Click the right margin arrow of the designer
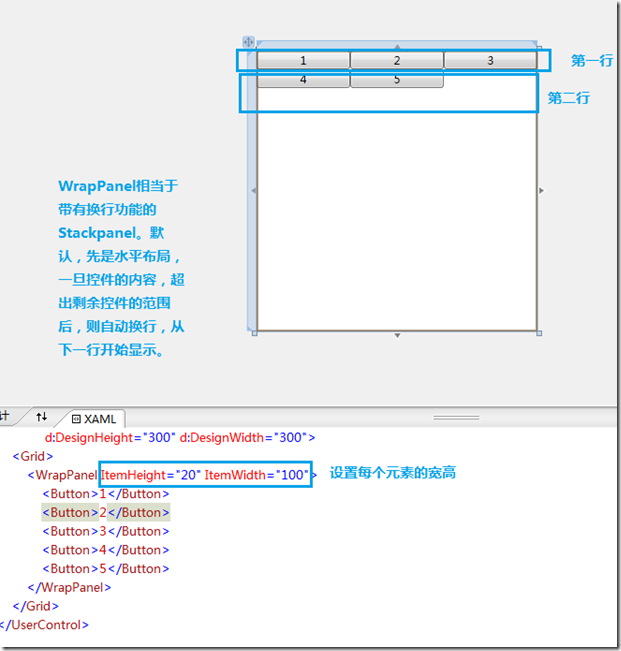 tap(541, 191)
